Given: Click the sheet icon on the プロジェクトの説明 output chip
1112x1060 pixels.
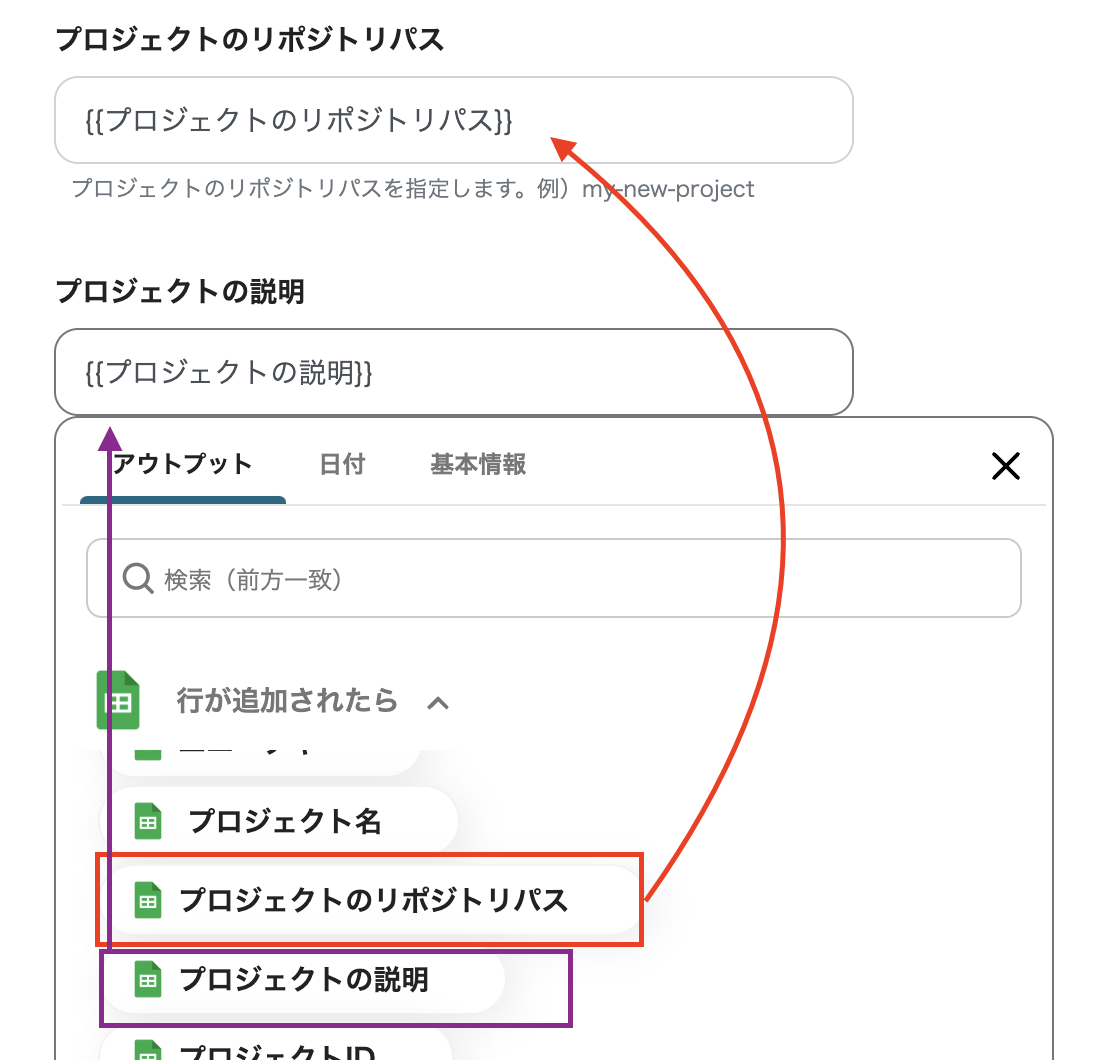Looking at the screenshot, I should (x=148, y=980).
